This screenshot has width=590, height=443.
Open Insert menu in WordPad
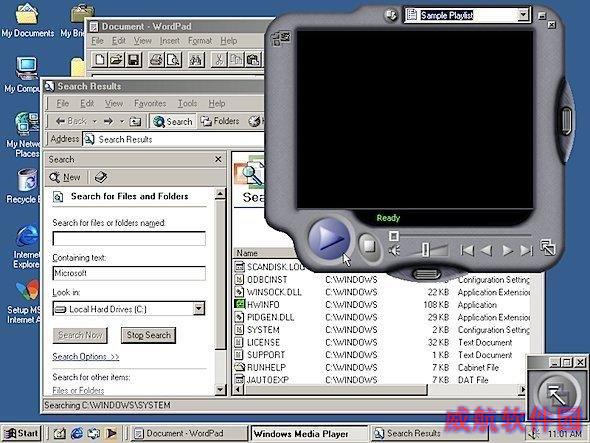(x=170, y=41)
